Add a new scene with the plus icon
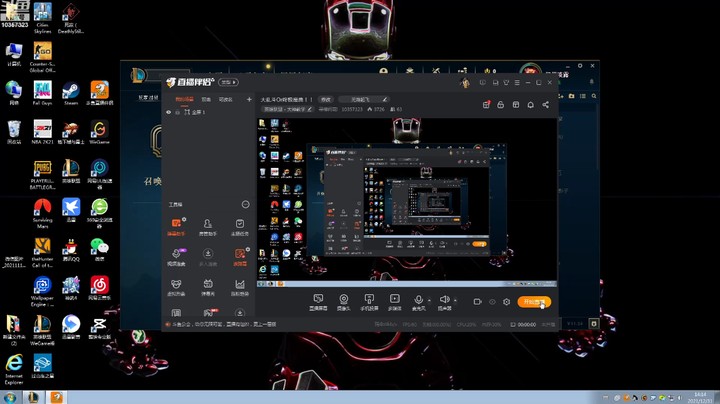This screenshot has width=720, height=404. pos(249,99)
